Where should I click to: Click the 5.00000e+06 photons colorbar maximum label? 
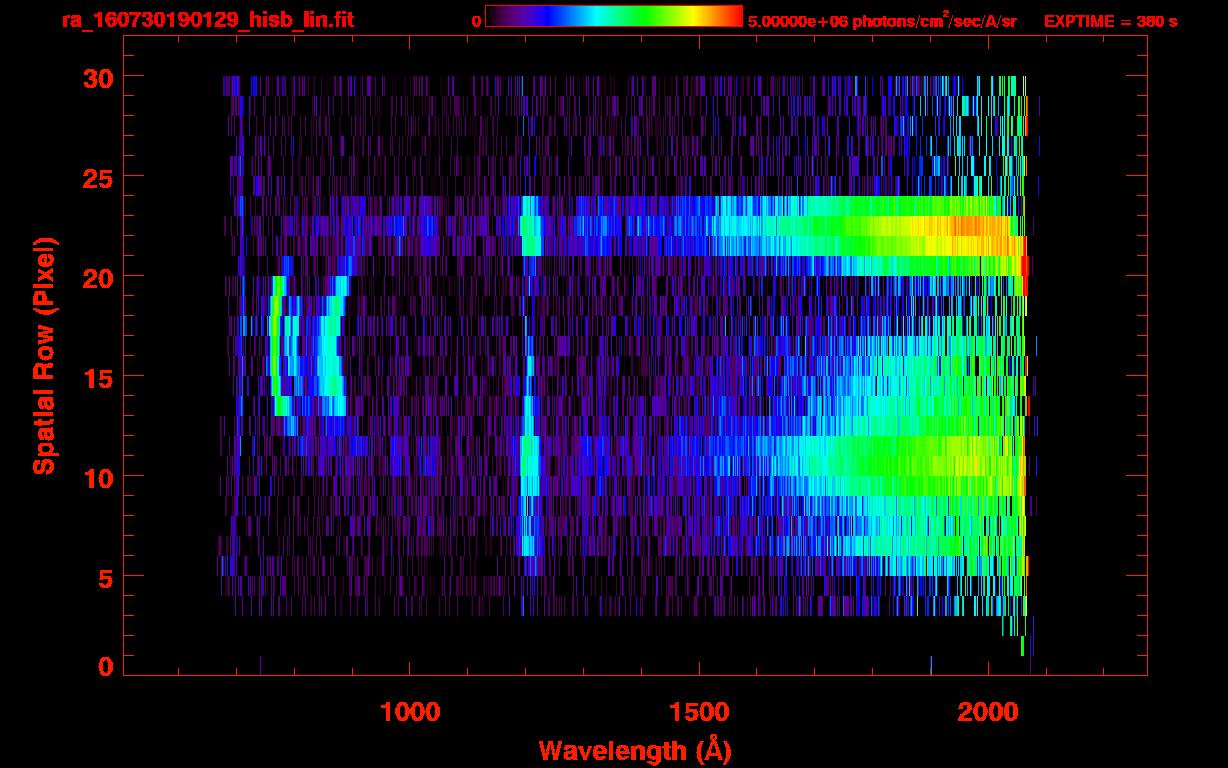click(x=882, y=20)
